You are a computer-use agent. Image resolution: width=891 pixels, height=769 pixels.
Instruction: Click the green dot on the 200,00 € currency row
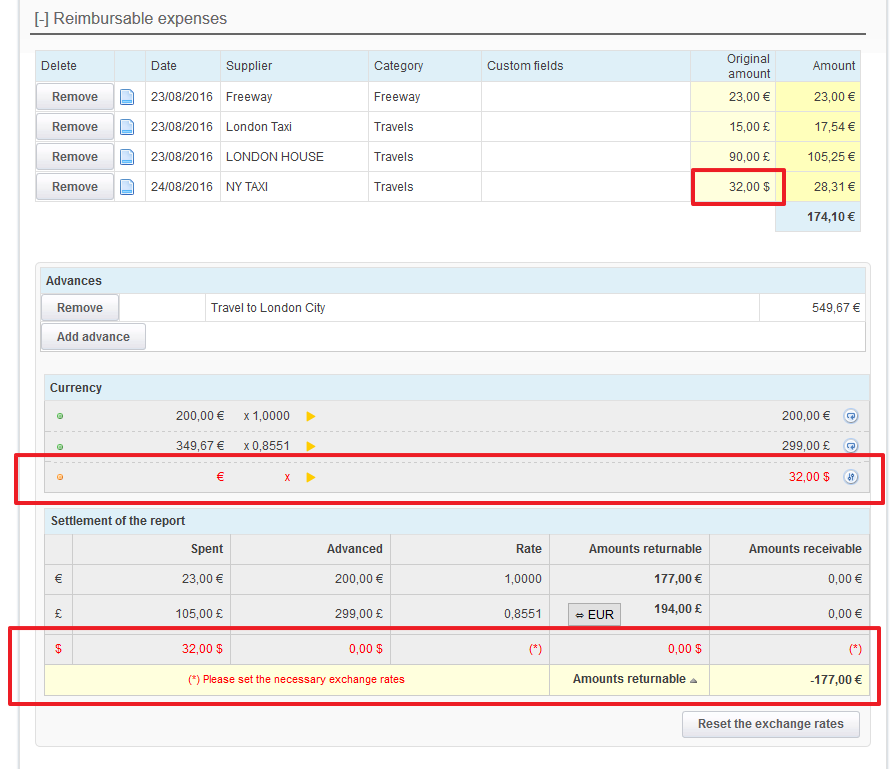(60, 416)
